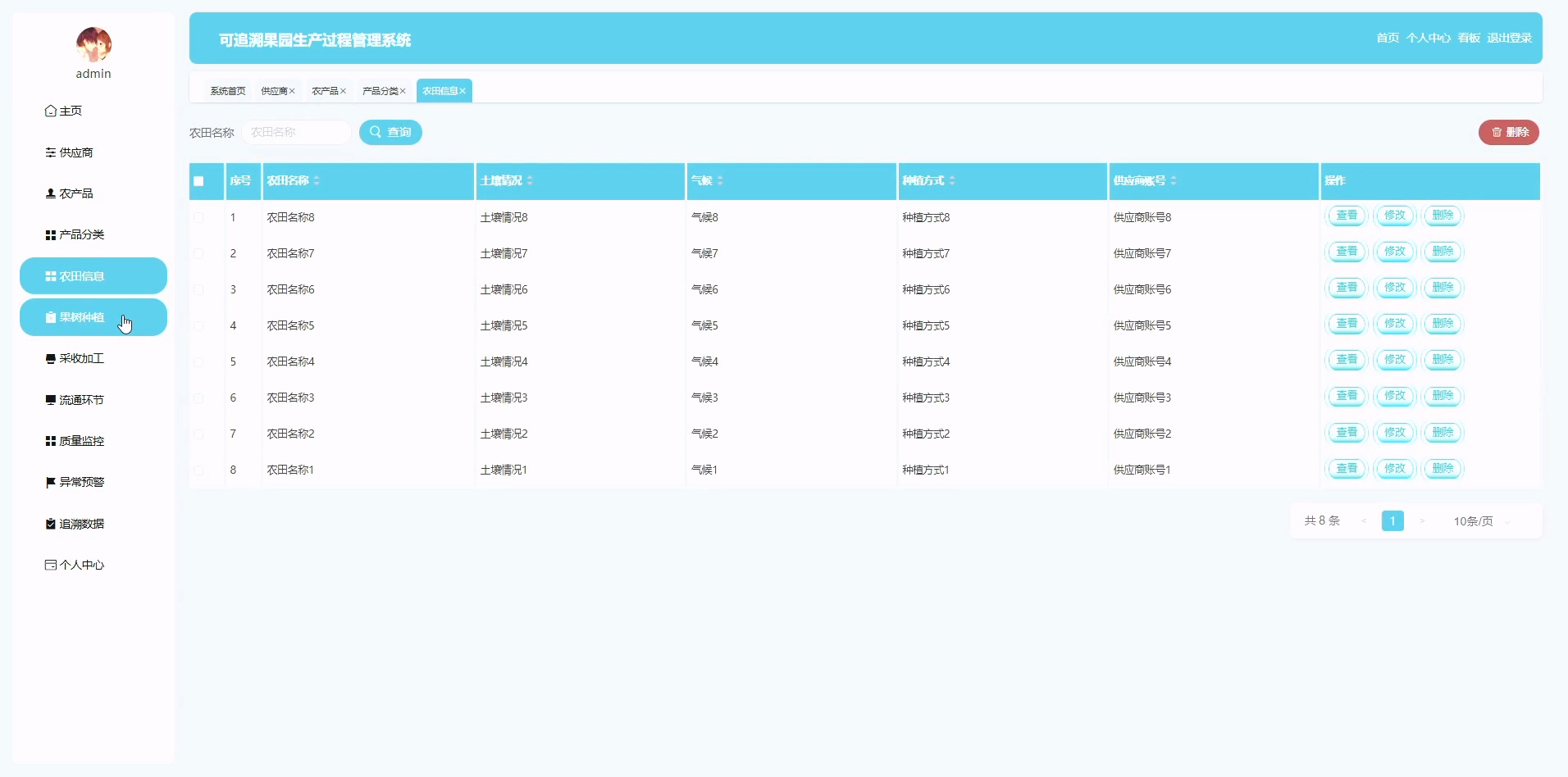Open 供应商 in the sidebar
The width and height of the screenshot is (1568, 777).
(x=93, y=152)
